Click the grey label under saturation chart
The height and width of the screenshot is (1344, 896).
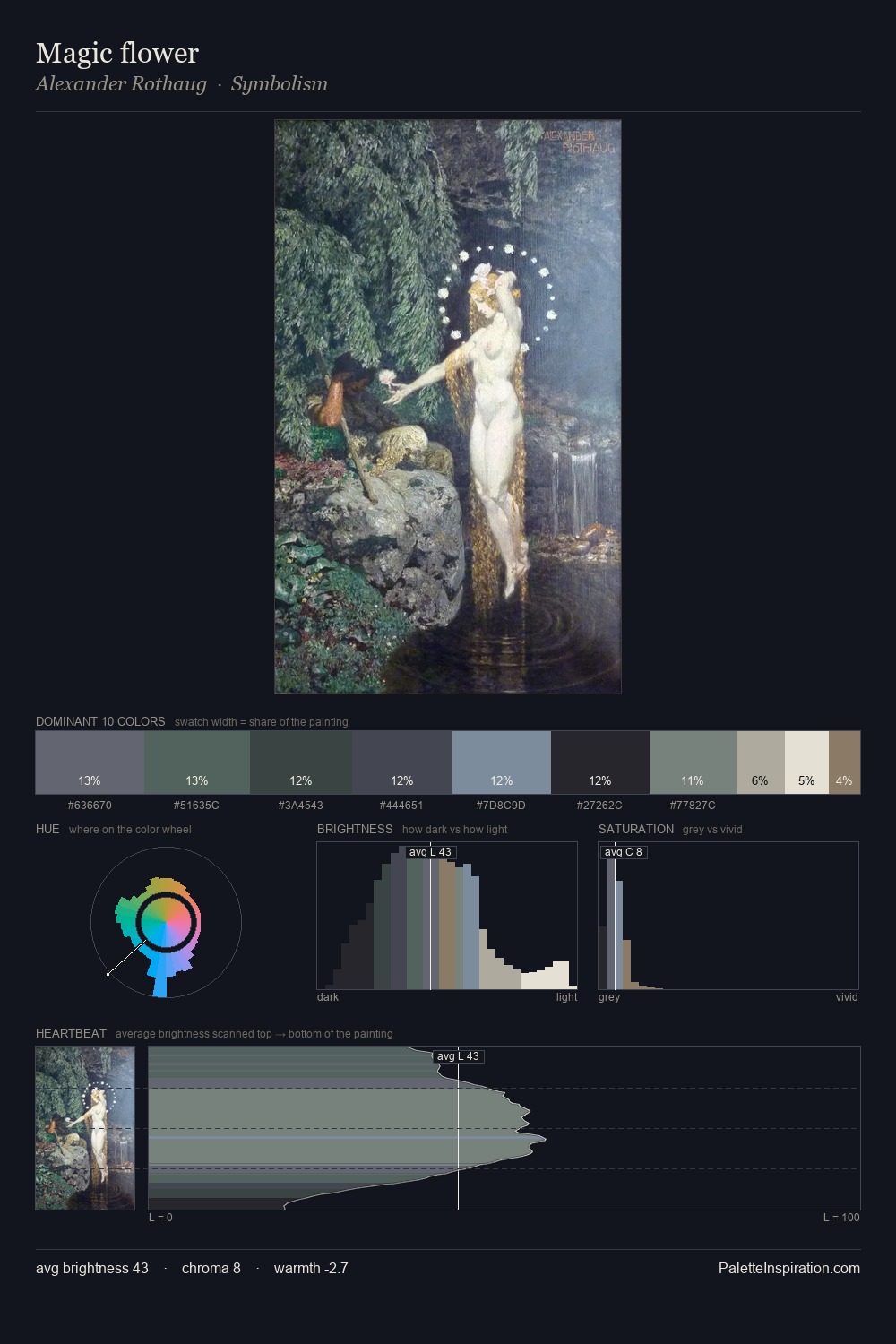pyautogui.click(x=609, y=996)
